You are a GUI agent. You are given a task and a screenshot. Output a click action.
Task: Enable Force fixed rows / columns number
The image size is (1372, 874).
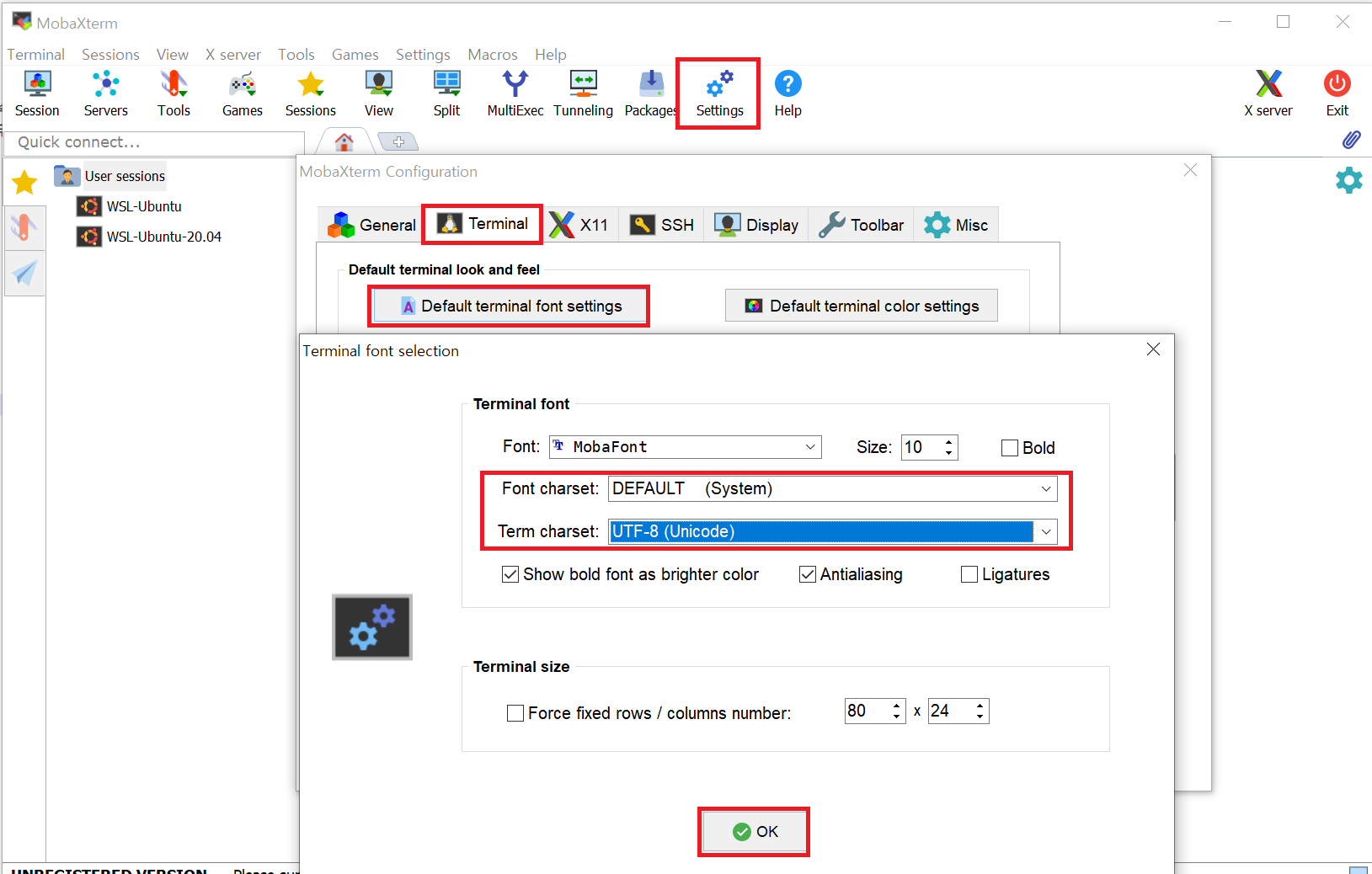point(515,713)
